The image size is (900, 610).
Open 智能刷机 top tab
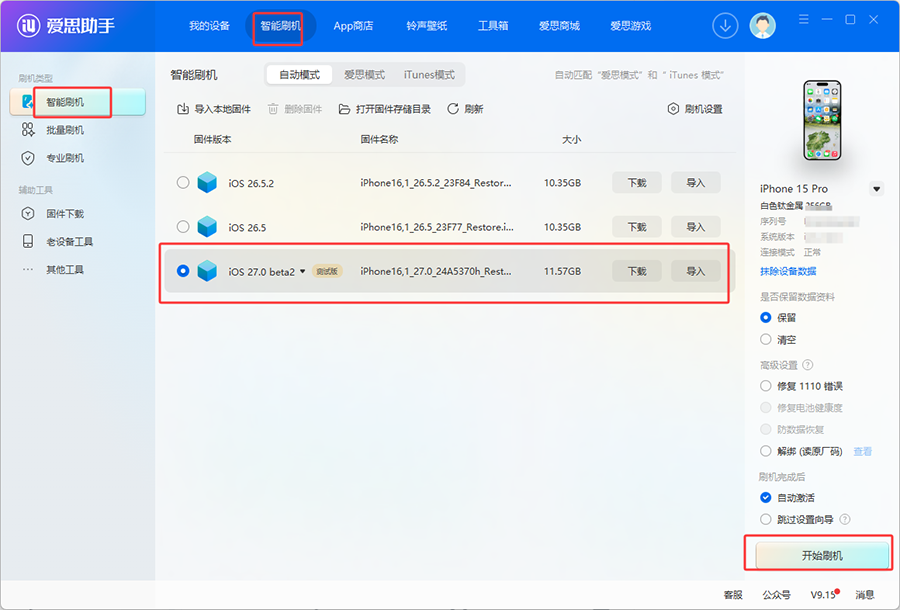(x=280, y=26)
